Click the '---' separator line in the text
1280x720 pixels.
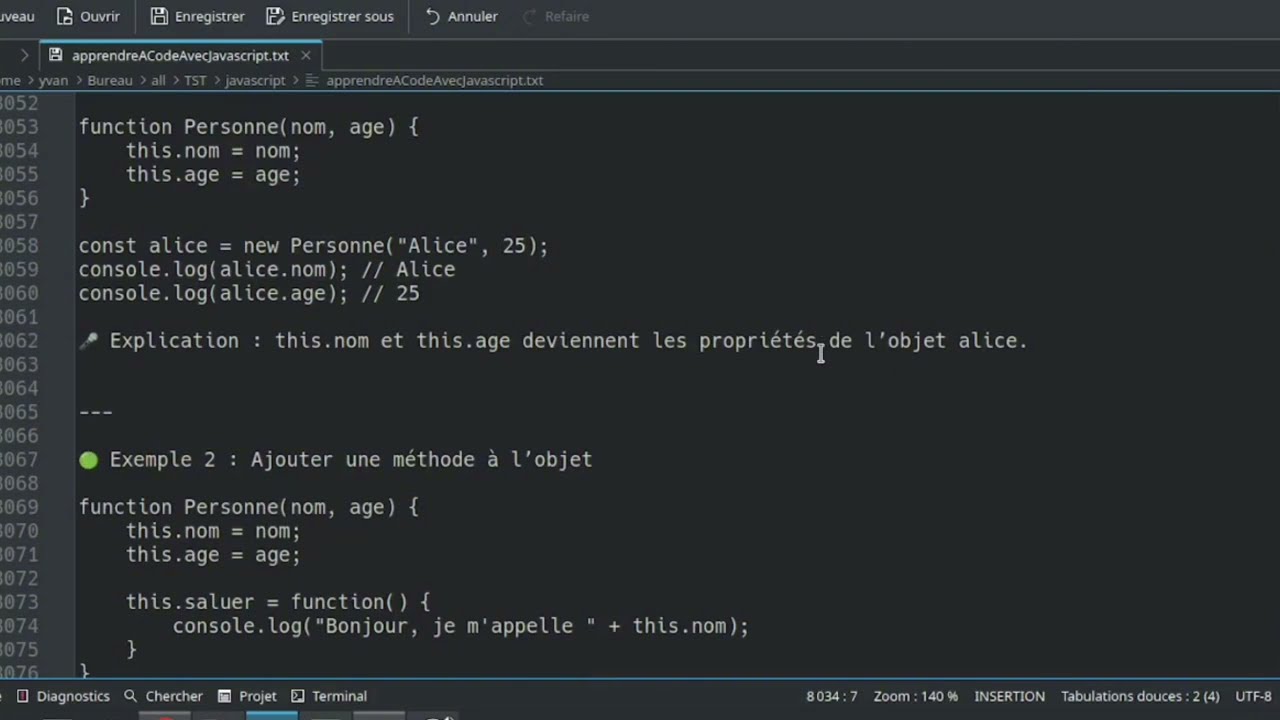(x=96, y=412)
